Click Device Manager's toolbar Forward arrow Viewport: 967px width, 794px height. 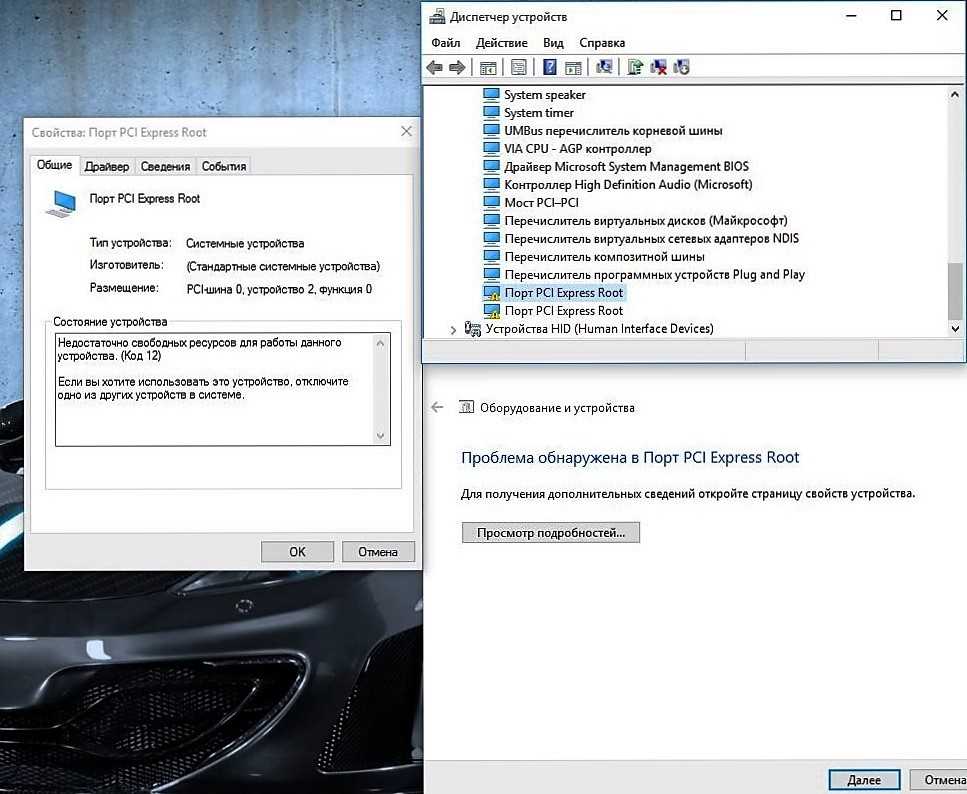click(457, 67)
